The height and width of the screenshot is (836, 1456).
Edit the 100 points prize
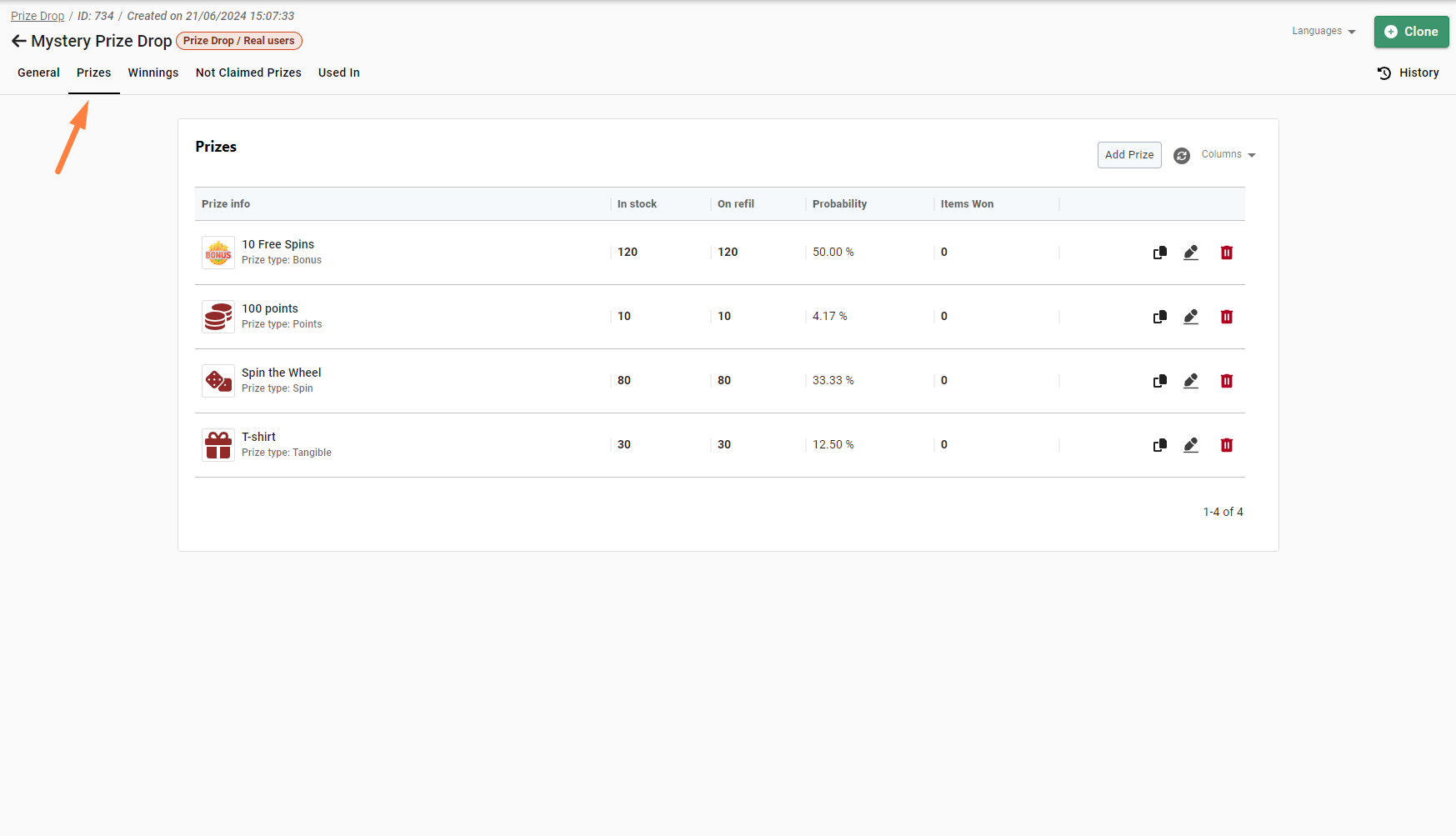click(1191, 317)
